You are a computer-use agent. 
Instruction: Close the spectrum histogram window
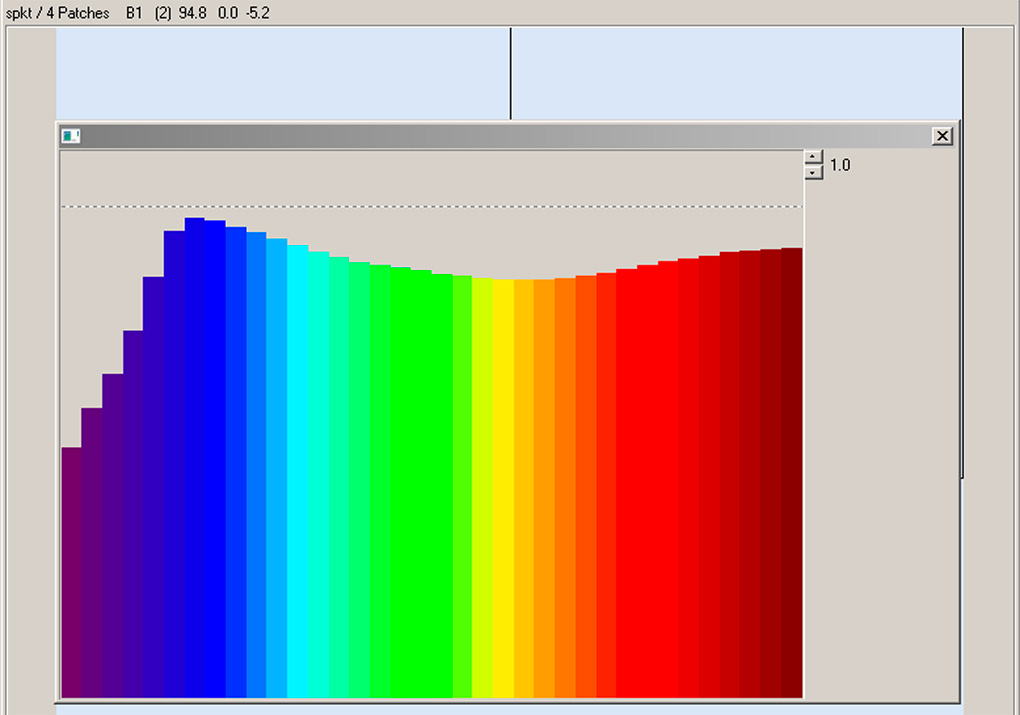[x=942, y=136]
